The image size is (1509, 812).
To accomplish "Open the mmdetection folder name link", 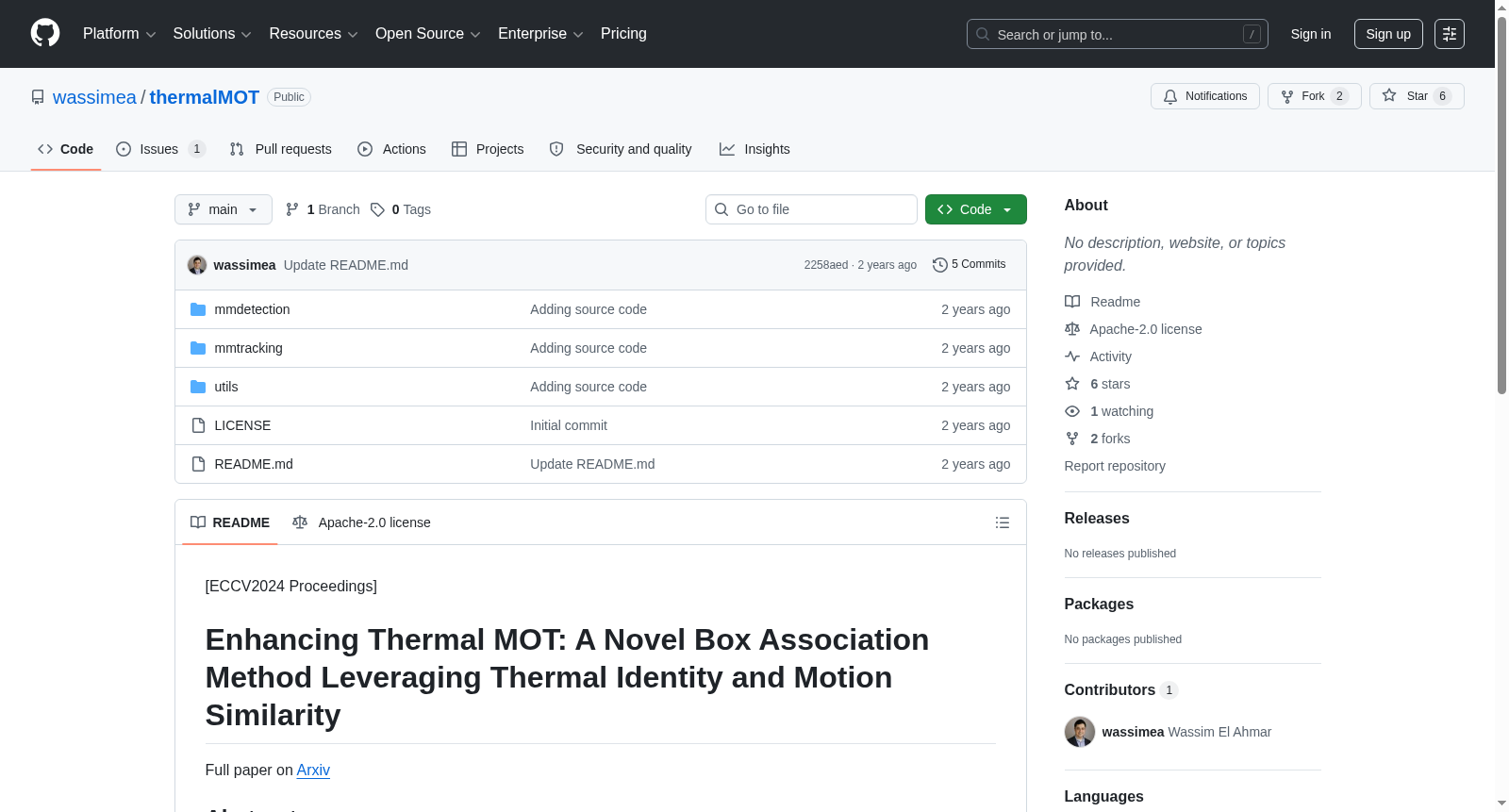I will pyautogui.click(x=252, y=309).
